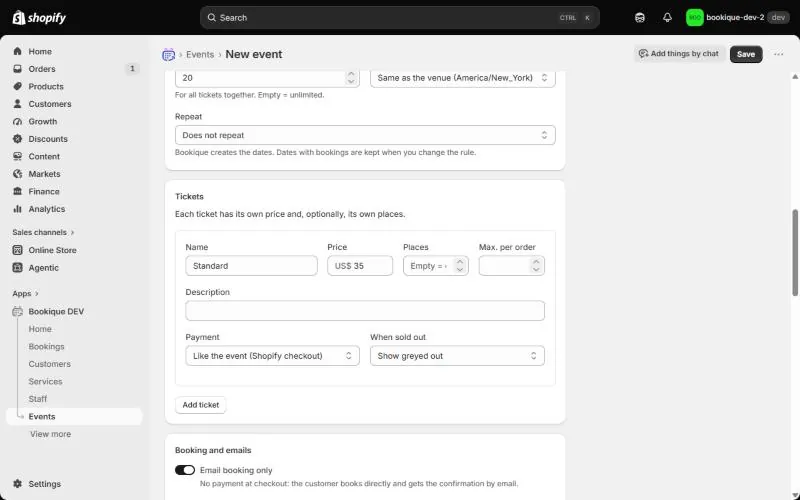Viewport: 800px width, 500px height.
Task: Click the Online Store icon
Action: (17, 250)
